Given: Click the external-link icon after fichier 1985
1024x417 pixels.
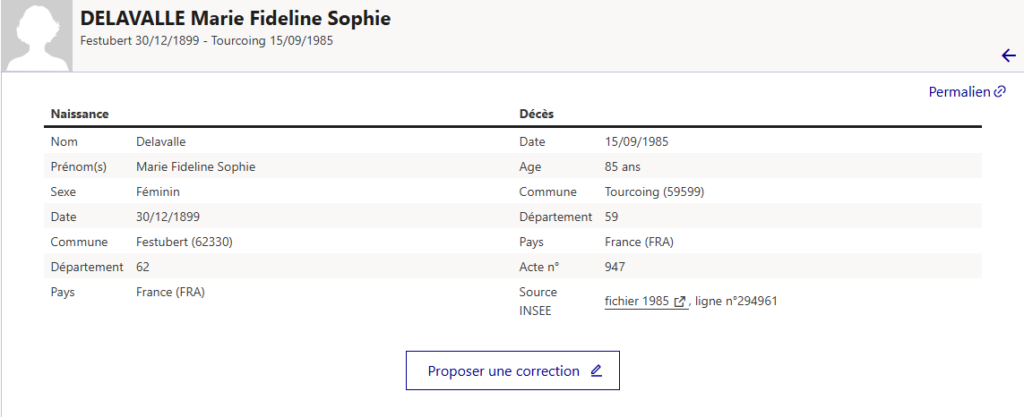Looking at the screenshot, I should pos(680,301).
